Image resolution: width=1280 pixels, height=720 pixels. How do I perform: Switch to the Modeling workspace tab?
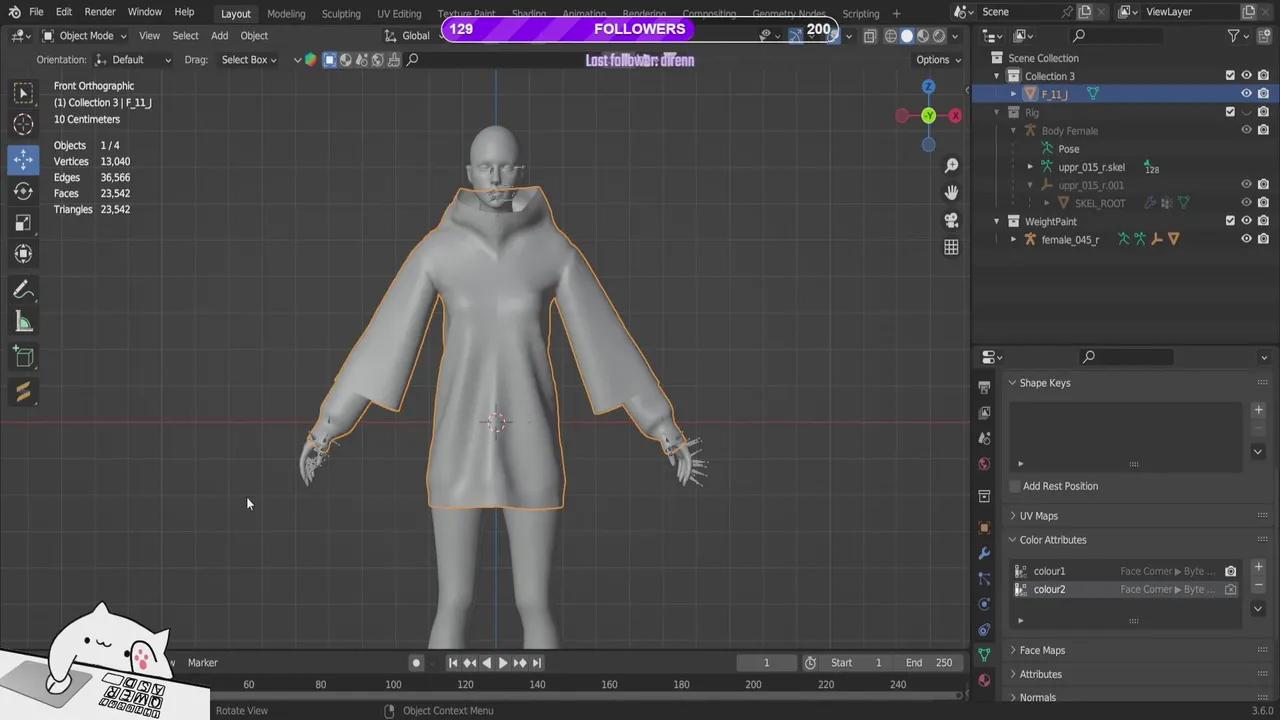pyautogui.click(x=286, y=14)
